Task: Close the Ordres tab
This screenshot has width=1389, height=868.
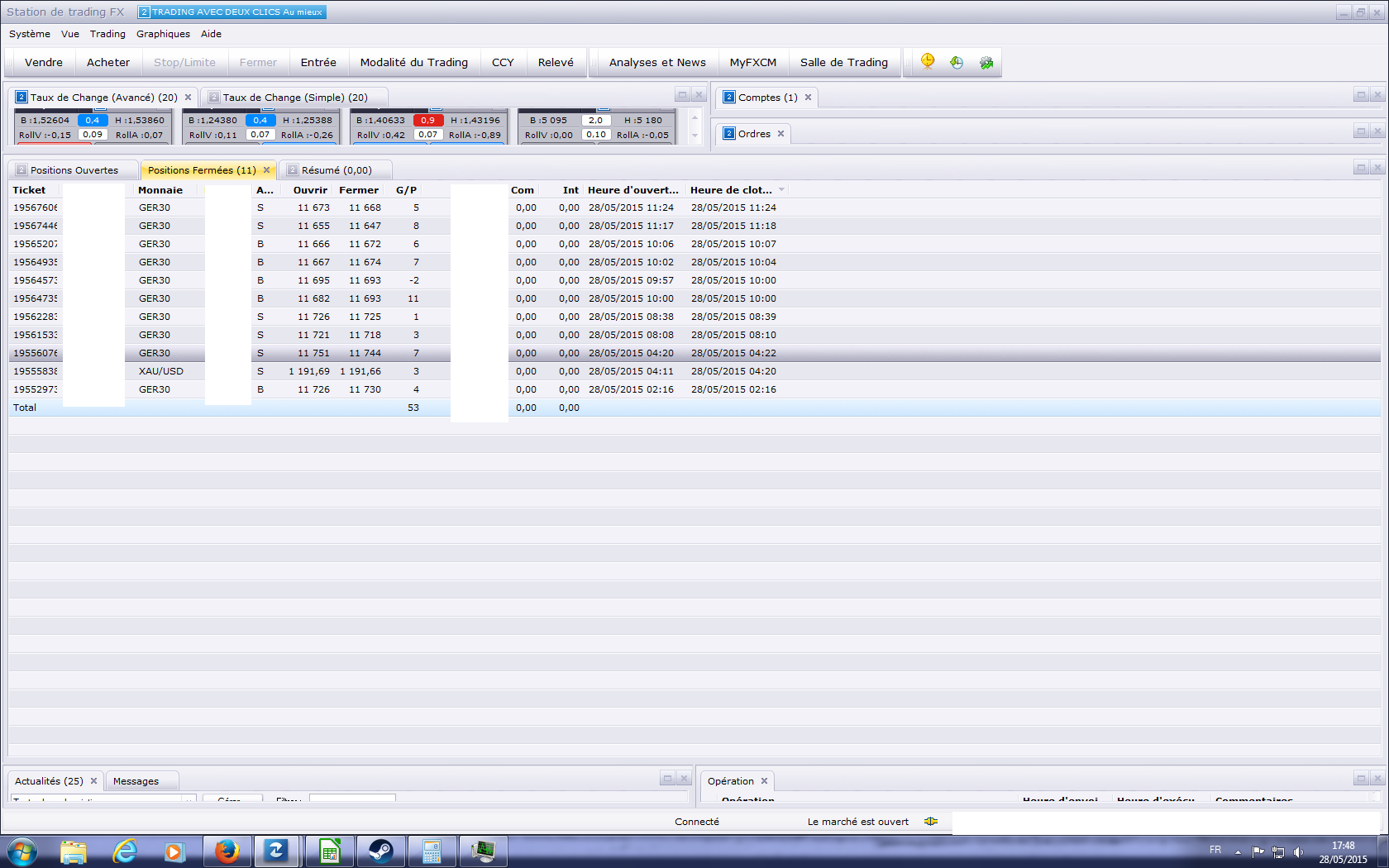Action: point(780,134)
